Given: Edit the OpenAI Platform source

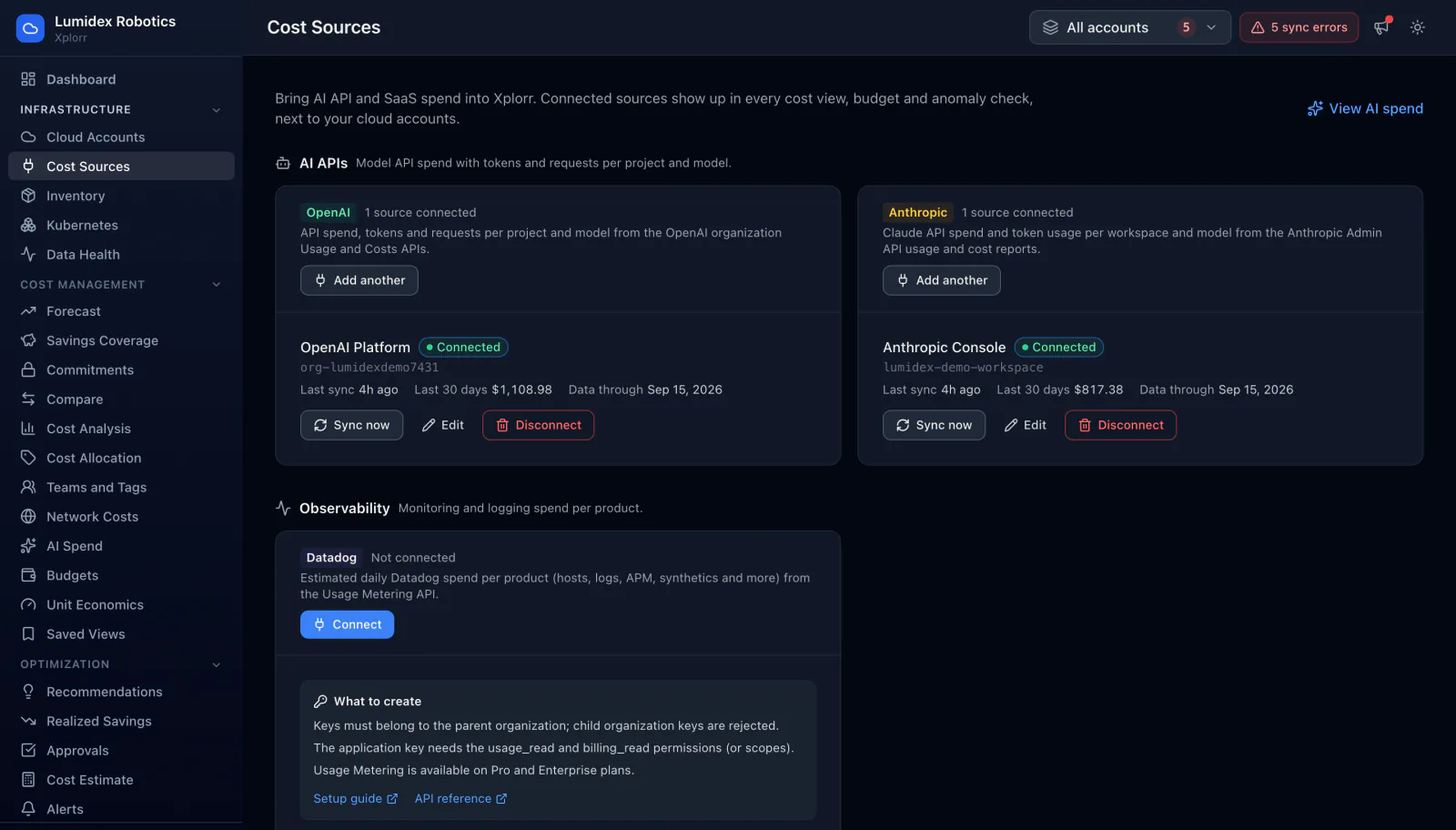Looking at the screenshot, I should click(443, 425).
